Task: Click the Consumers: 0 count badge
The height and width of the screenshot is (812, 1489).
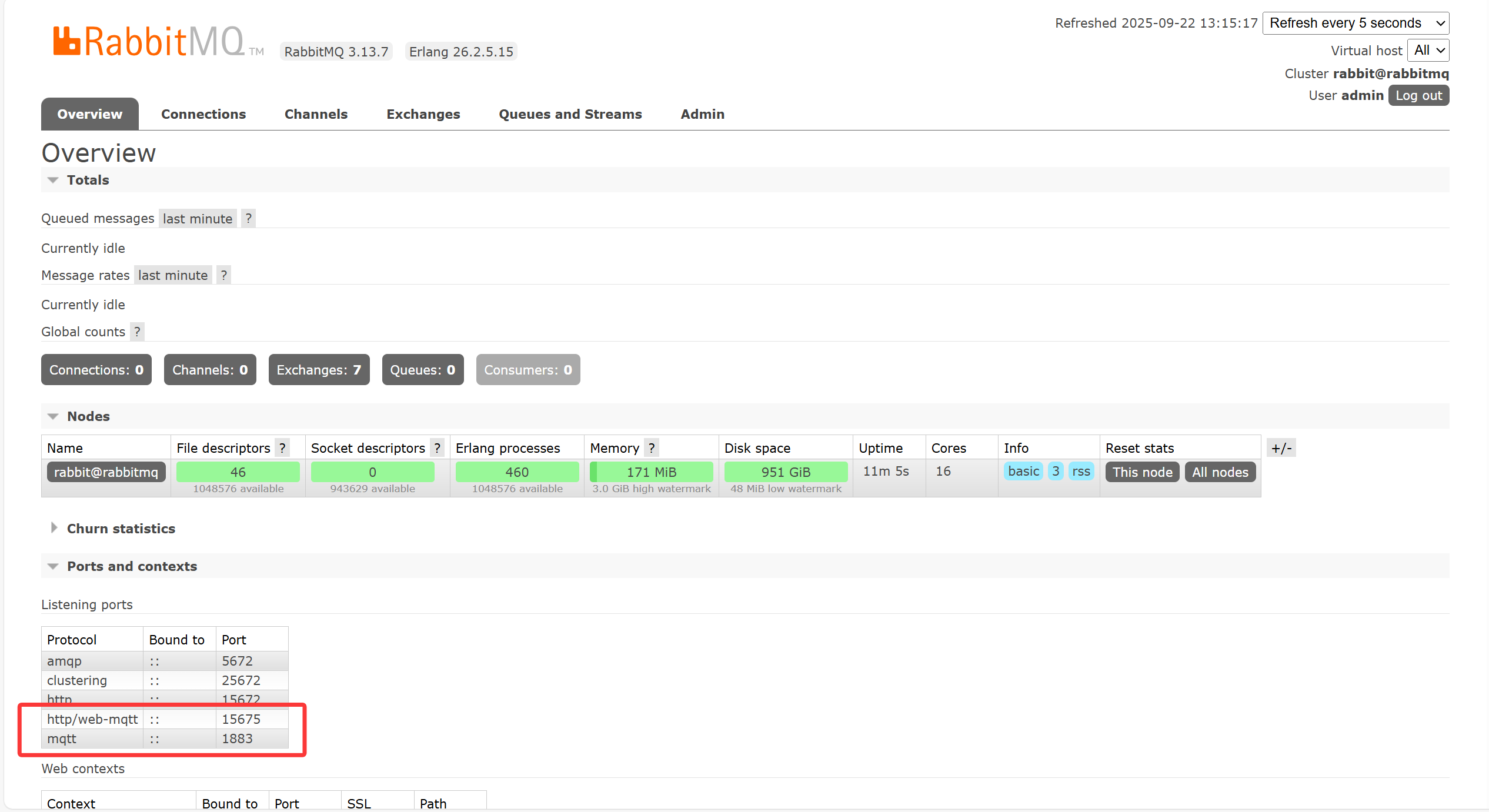Action: pyautogui.click(x=528, y=370)
